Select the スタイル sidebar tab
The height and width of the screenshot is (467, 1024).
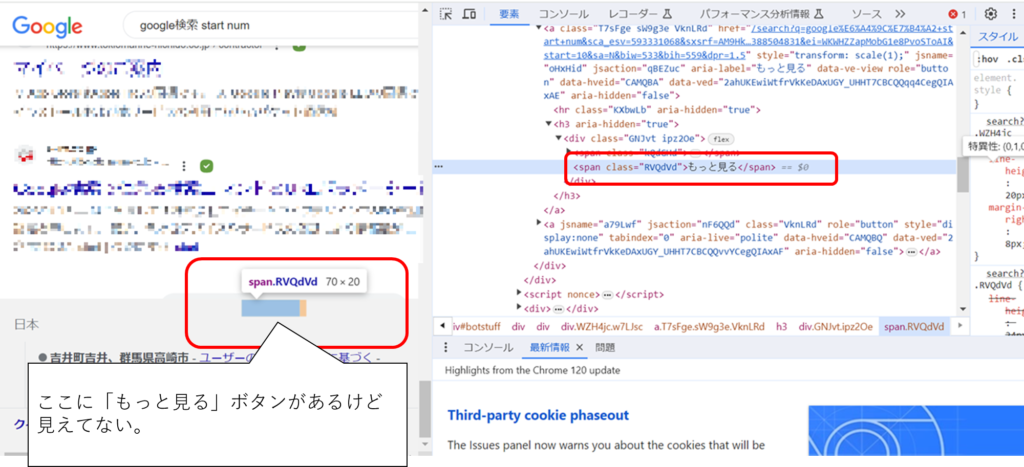[998, 36]
